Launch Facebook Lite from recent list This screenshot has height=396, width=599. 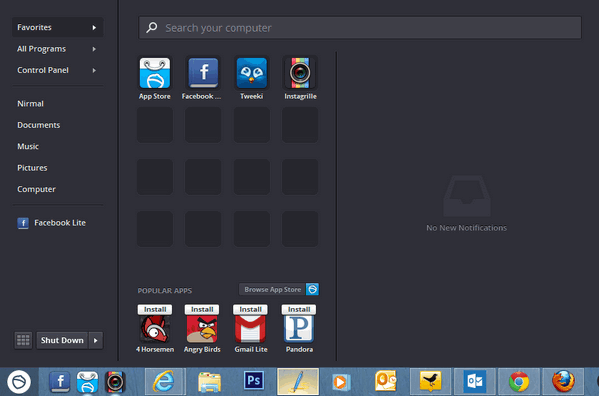pos(52,223)
